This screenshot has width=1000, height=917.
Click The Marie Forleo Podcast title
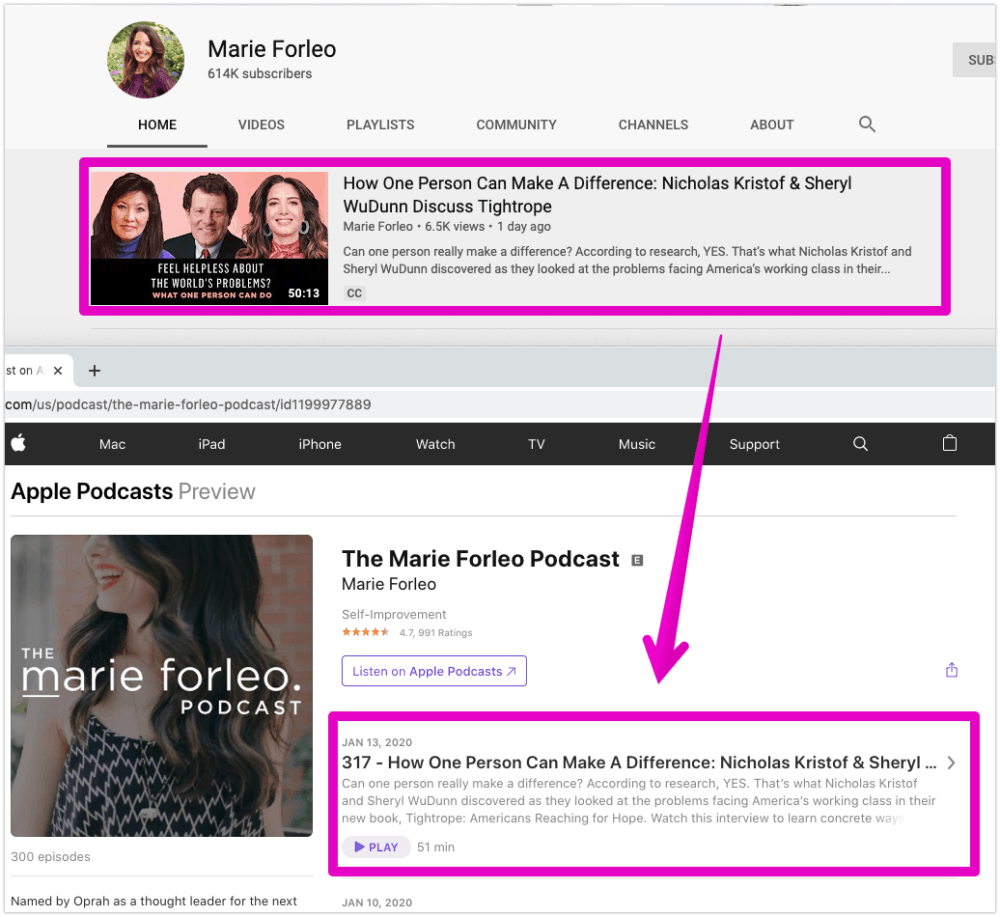[480, 559]
